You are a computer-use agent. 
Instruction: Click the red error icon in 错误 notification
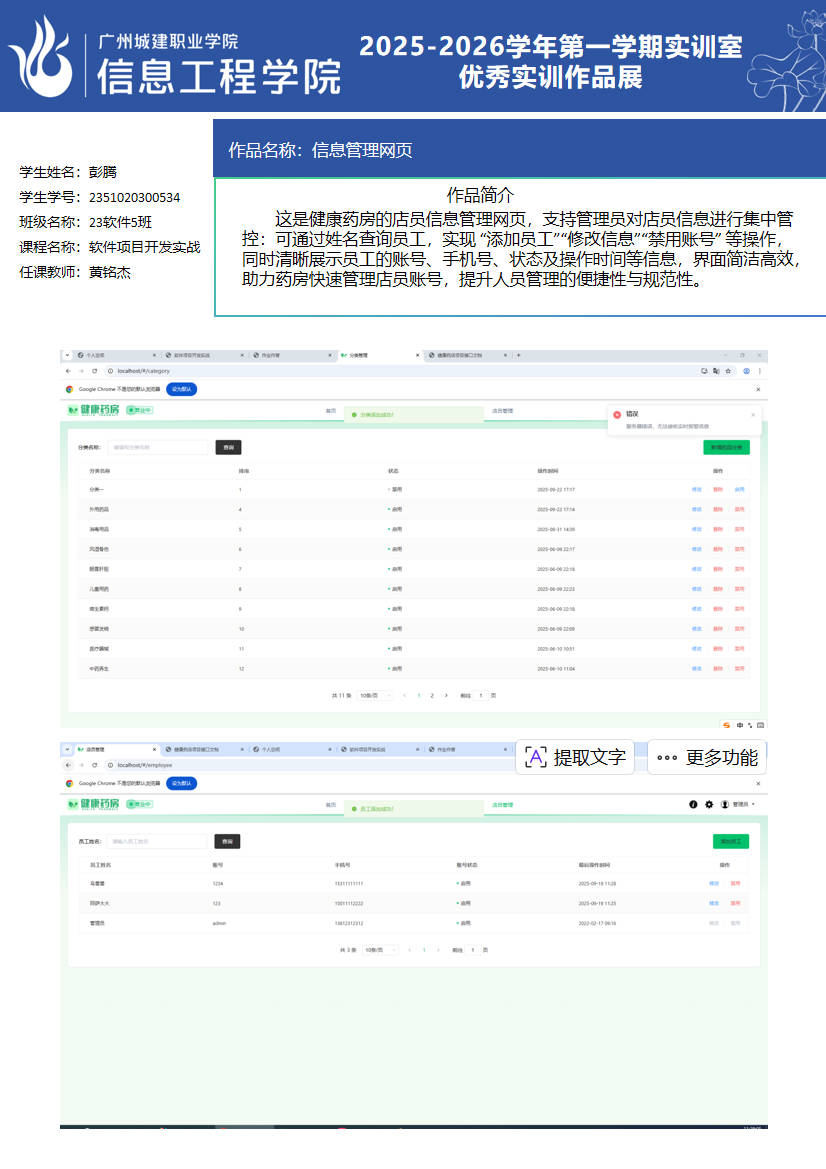[x=617, y=414]
